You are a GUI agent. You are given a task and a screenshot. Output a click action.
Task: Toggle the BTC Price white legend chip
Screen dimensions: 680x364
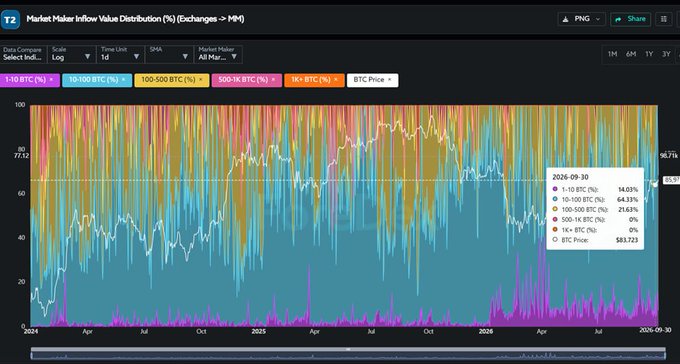pyautogui.click(x=373, y=80)
